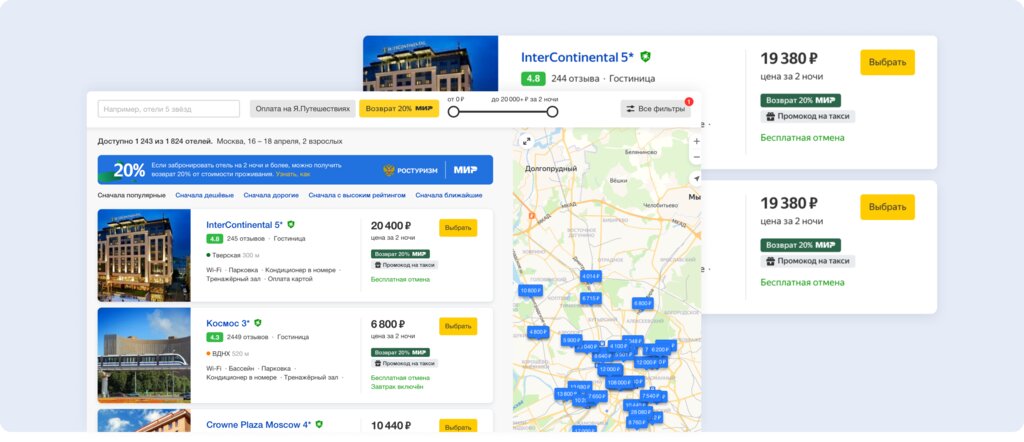Click the shield icon beside InterContinental 5* with 245 отзывов
Image resolution: width=1024 pixels, height=442 pixels.
coord(291,224)
